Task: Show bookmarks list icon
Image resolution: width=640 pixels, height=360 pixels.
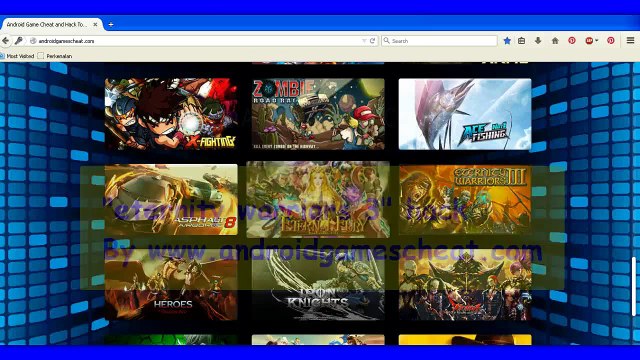Action: click(x=522, y=40)
